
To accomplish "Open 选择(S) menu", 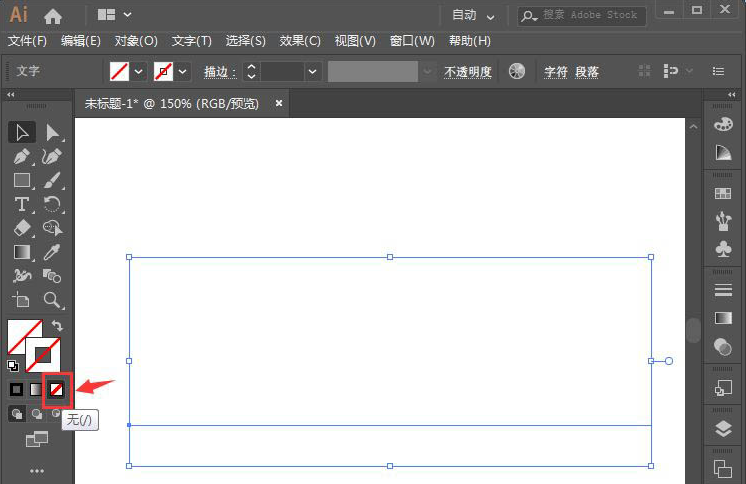I will pyautogui.click(x=245, y=41).
